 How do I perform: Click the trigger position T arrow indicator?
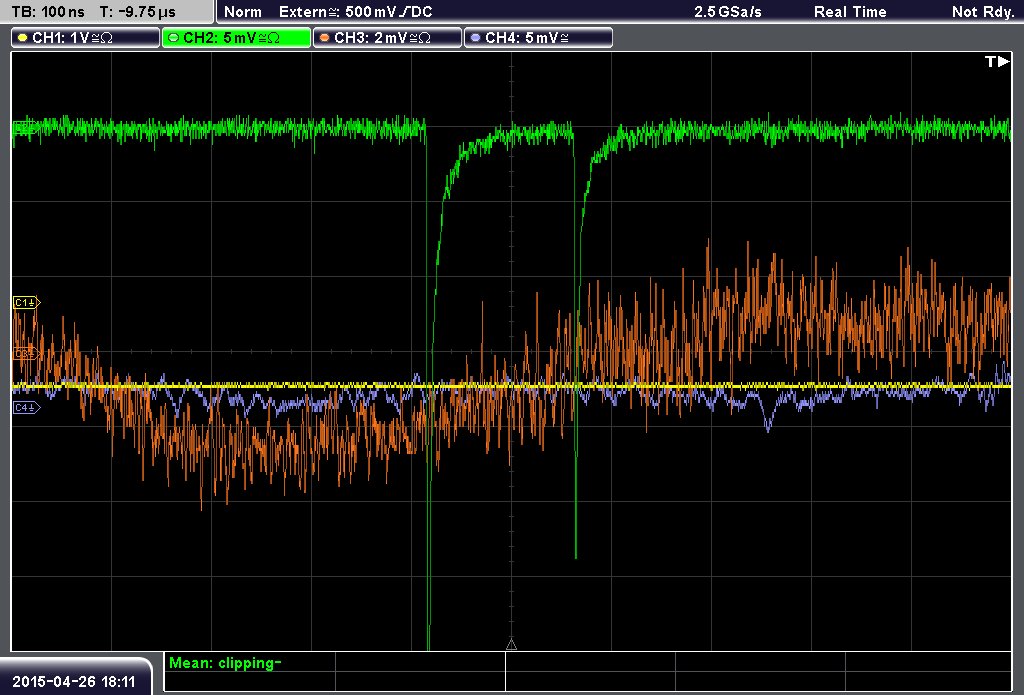(997, 61)
